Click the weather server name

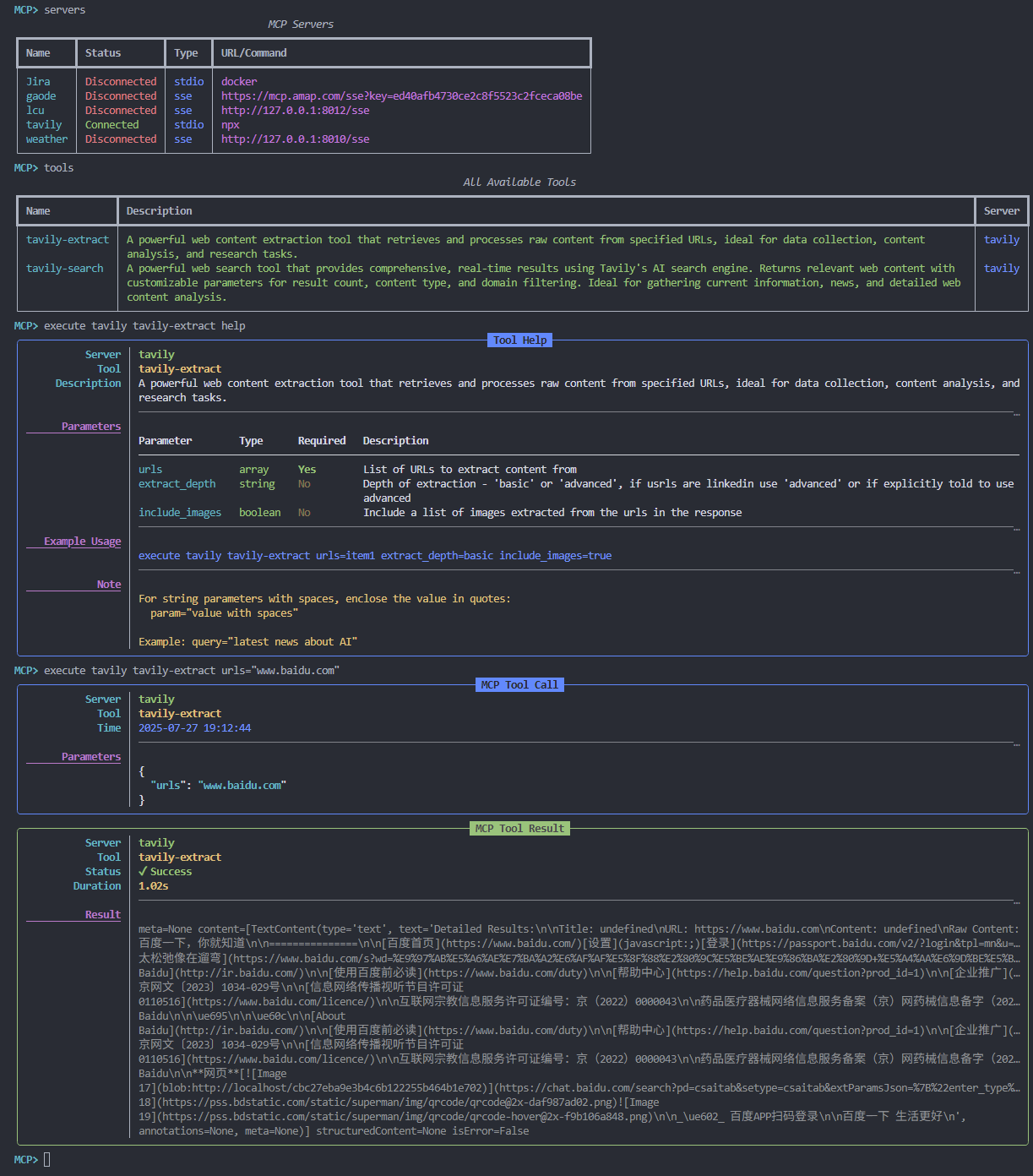(x=46, y=139)
